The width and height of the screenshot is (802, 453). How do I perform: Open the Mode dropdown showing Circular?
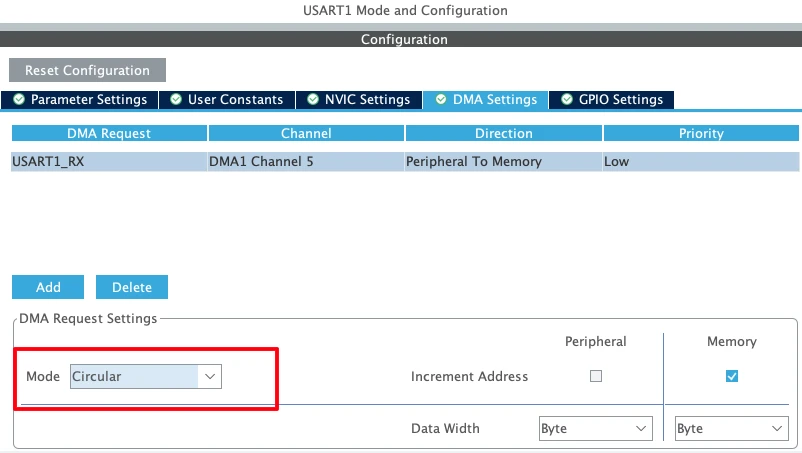146,376
